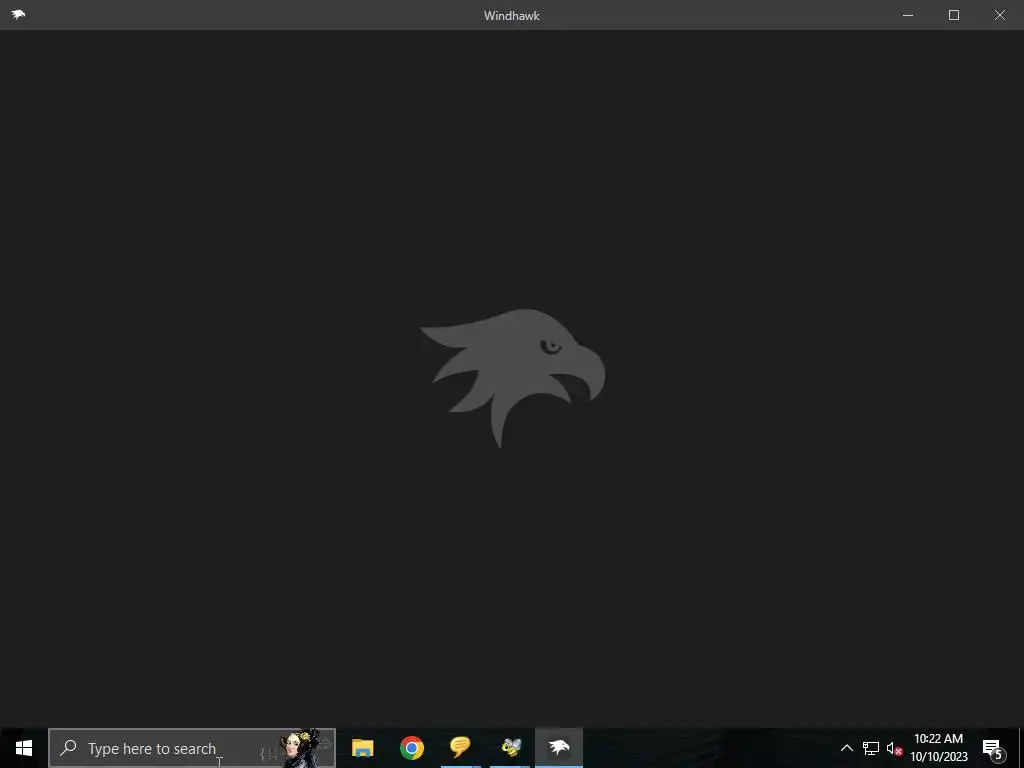Open the Windows Start menu

24,748
